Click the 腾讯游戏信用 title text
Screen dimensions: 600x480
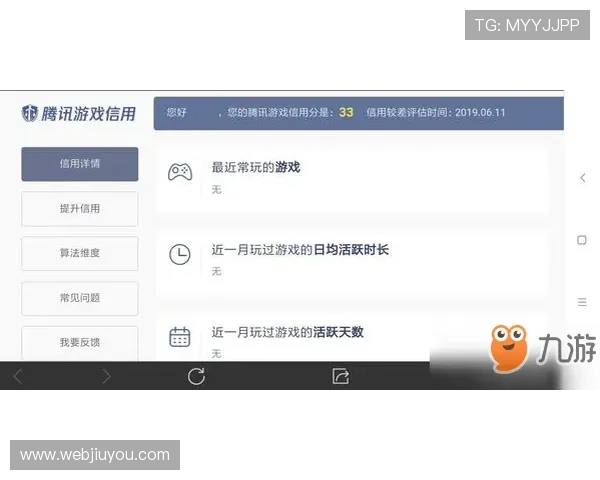click(x=88, y=114)
